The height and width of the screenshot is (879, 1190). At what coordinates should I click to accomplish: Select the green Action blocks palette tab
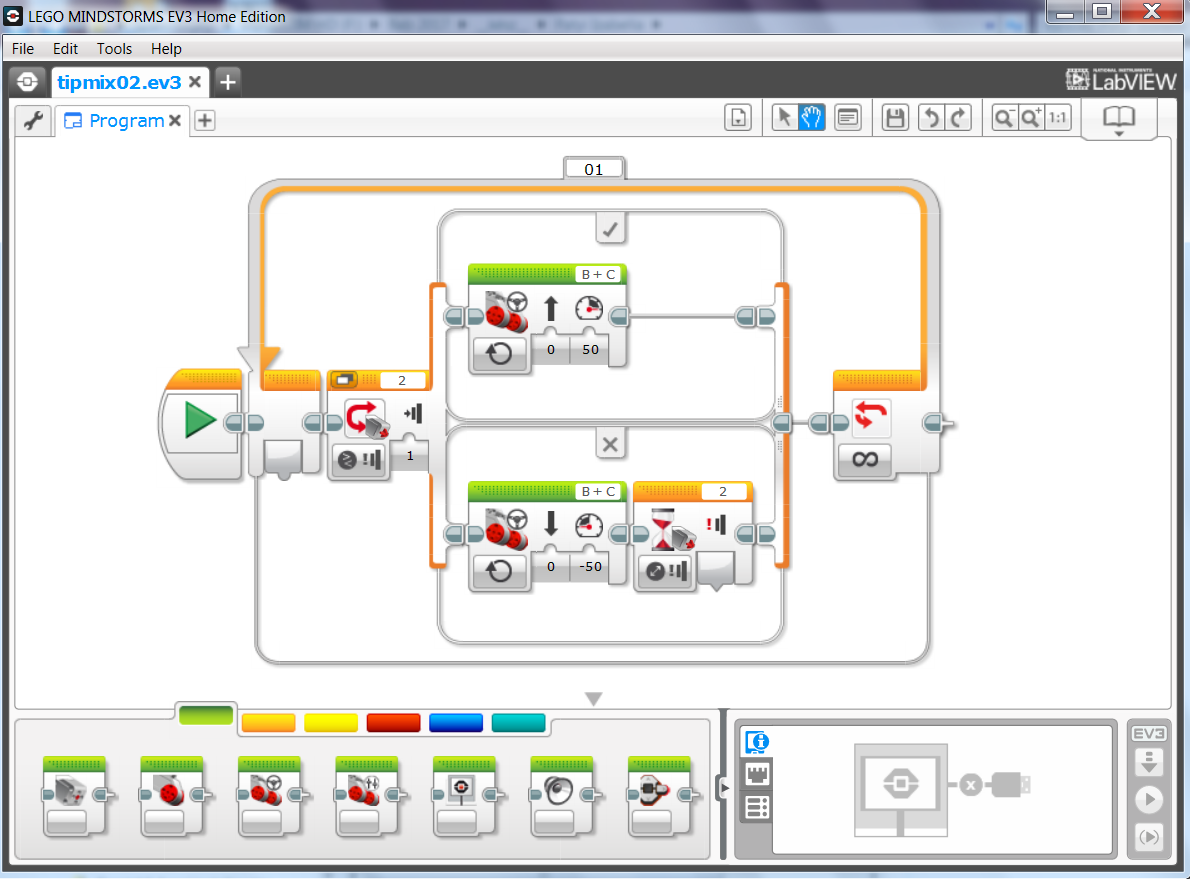point(206,715)
